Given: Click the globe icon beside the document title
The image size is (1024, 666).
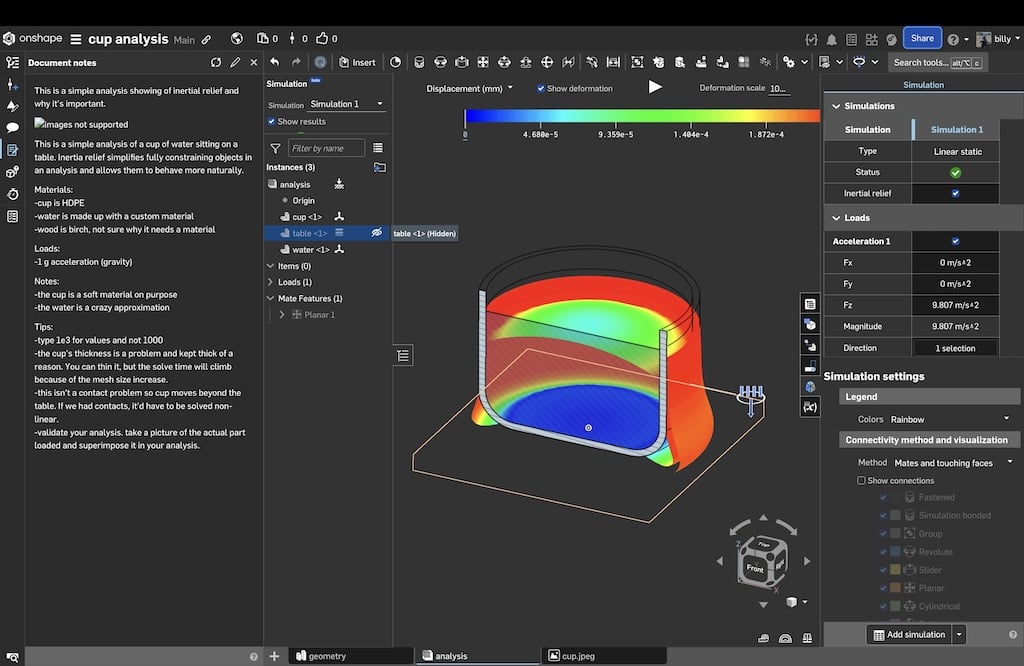Looking at the screenshot, I should coord(237,39).
